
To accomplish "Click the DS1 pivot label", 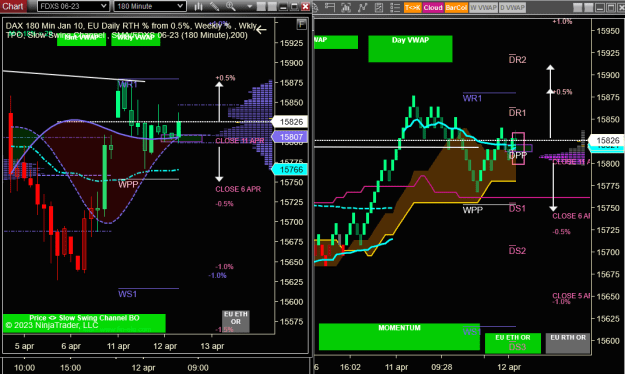I will tap(517, 208).
